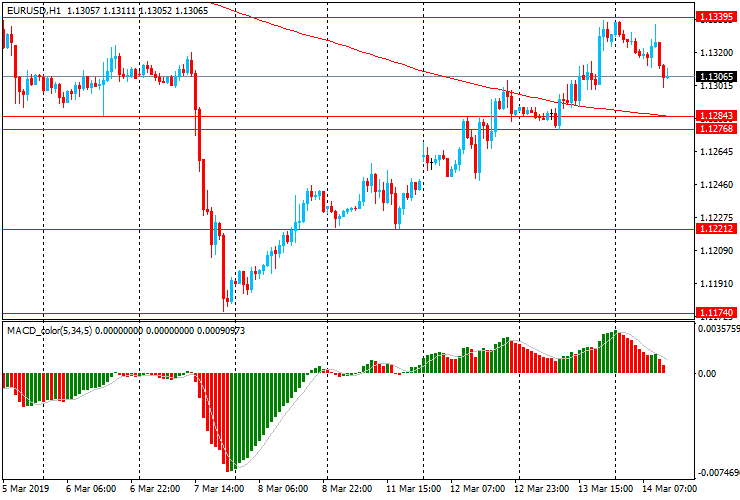Select the 1.13395 red resistance price label
740x500 pixels.
716,17
